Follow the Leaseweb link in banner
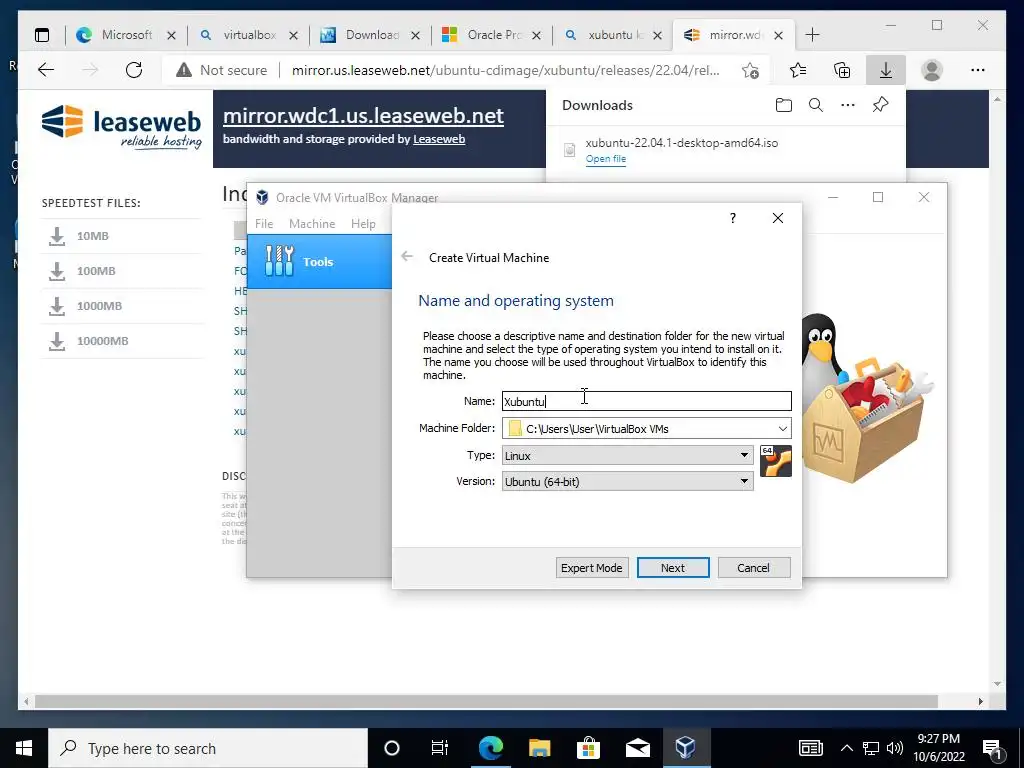The width and height of the screenshot is (1024, 768). click(x=439, y=139)
